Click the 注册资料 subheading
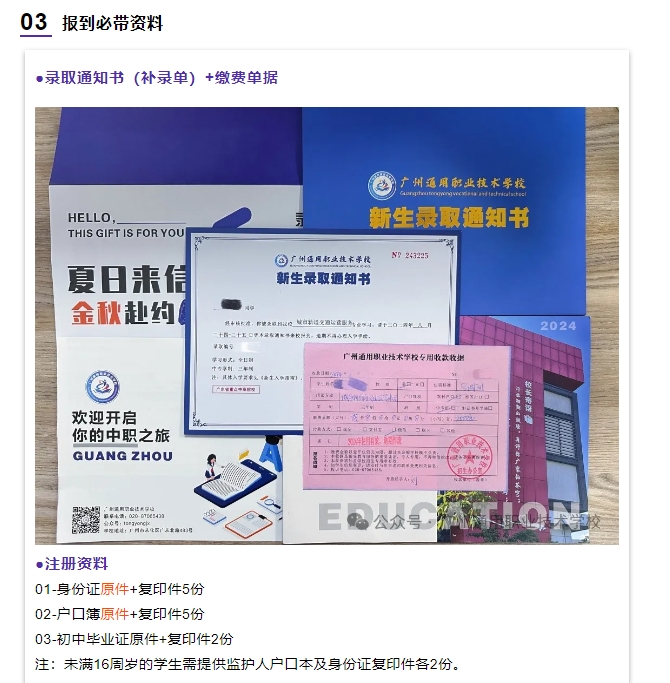The height and width of the screenshot is (683, 670). 76,564
